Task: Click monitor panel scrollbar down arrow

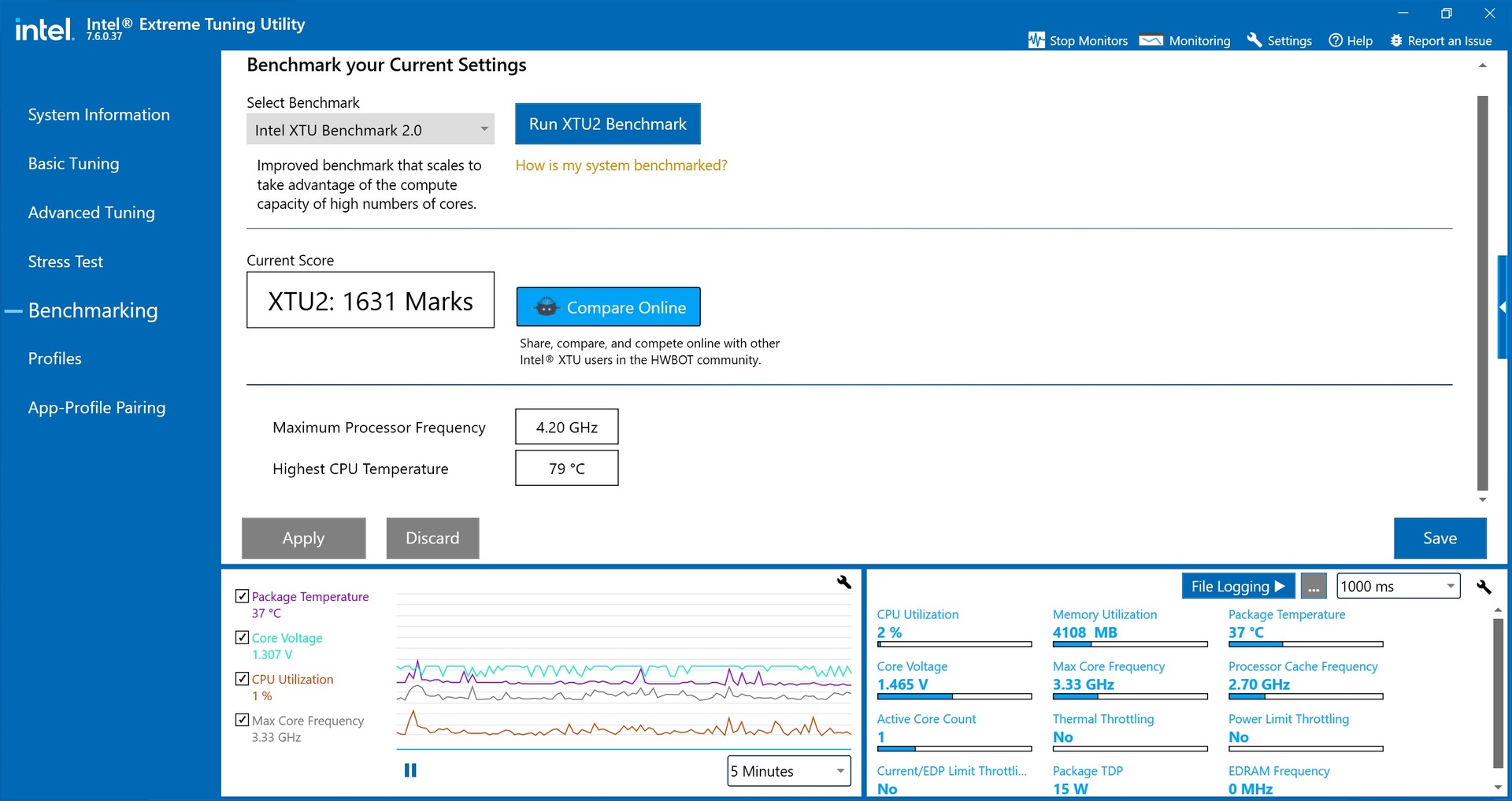Action: pyautogui.click(x=1498, y=788)
